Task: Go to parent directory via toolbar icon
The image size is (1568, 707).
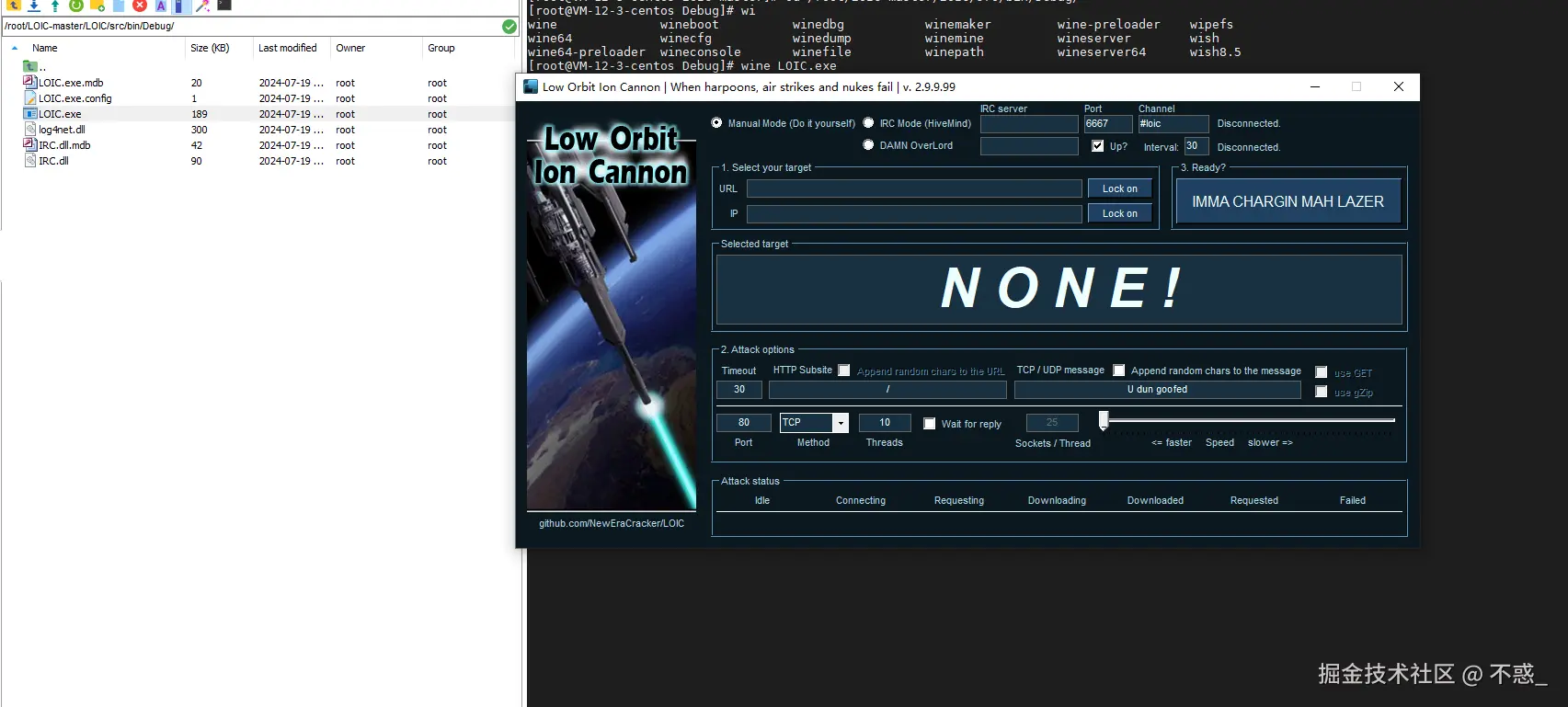Action: 14,5
